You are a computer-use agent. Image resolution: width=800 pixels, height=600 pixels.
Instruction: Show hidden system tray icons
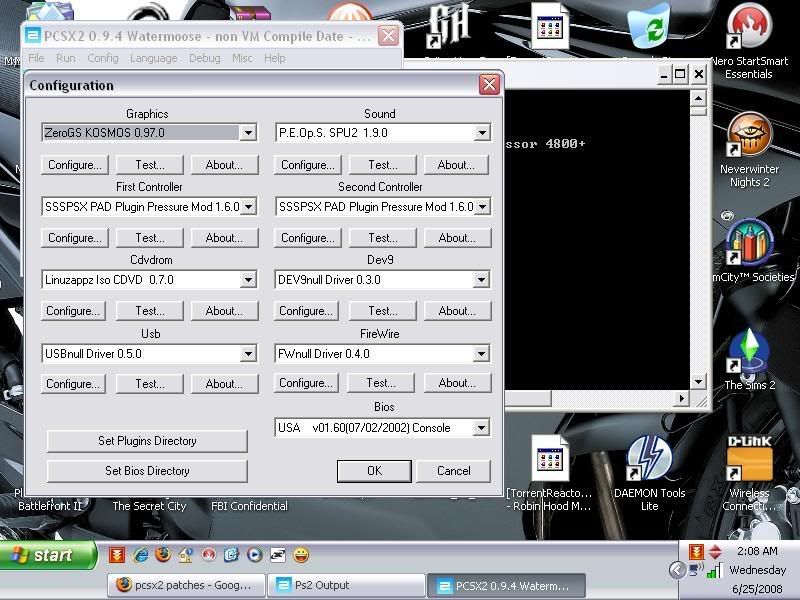(x=677, y=570)
